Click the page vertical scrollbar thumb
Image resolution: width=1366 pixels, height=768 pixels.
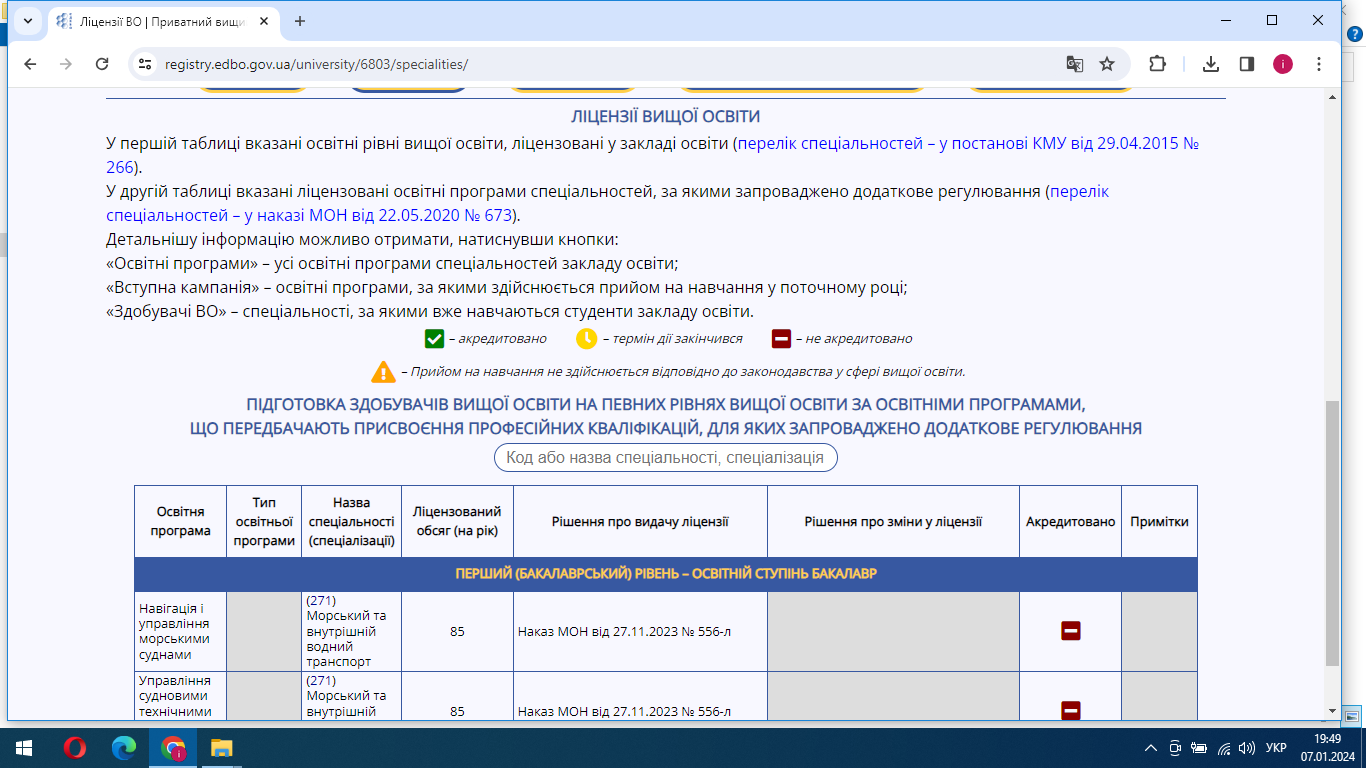coord(1332,534)
